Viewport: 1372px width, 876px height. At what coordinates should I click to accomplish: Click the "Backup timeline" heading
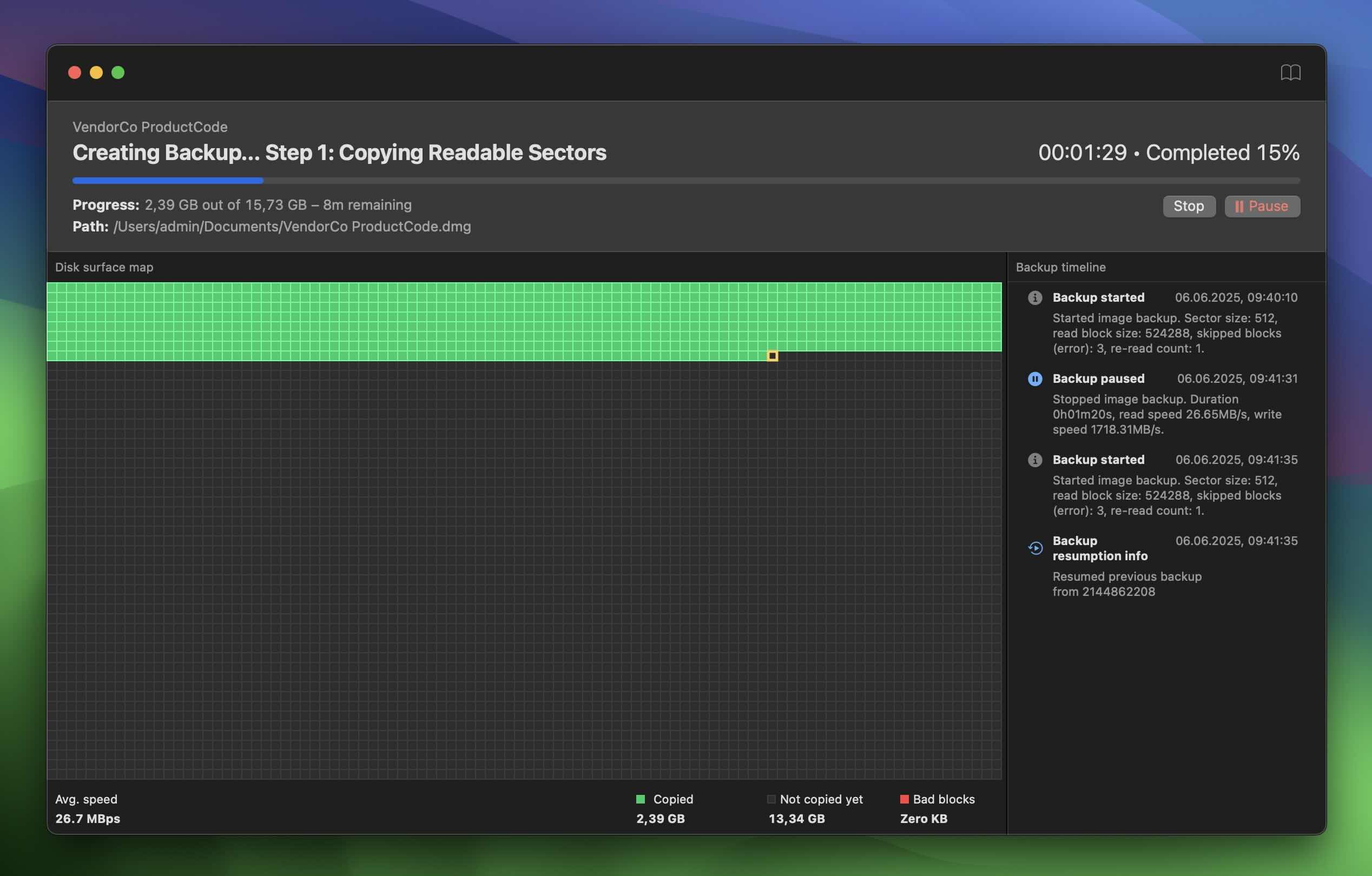tap(1060, 267)
